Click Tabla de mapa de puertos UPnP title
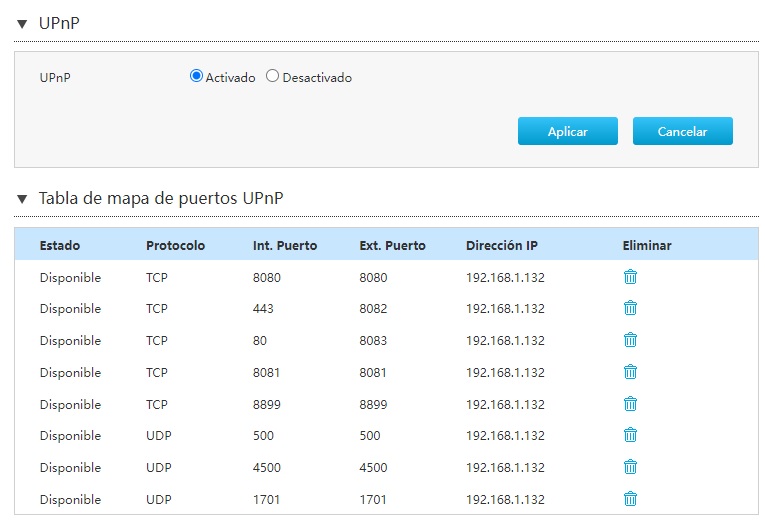Screen dimensions: 765x529 pos(161,199)
